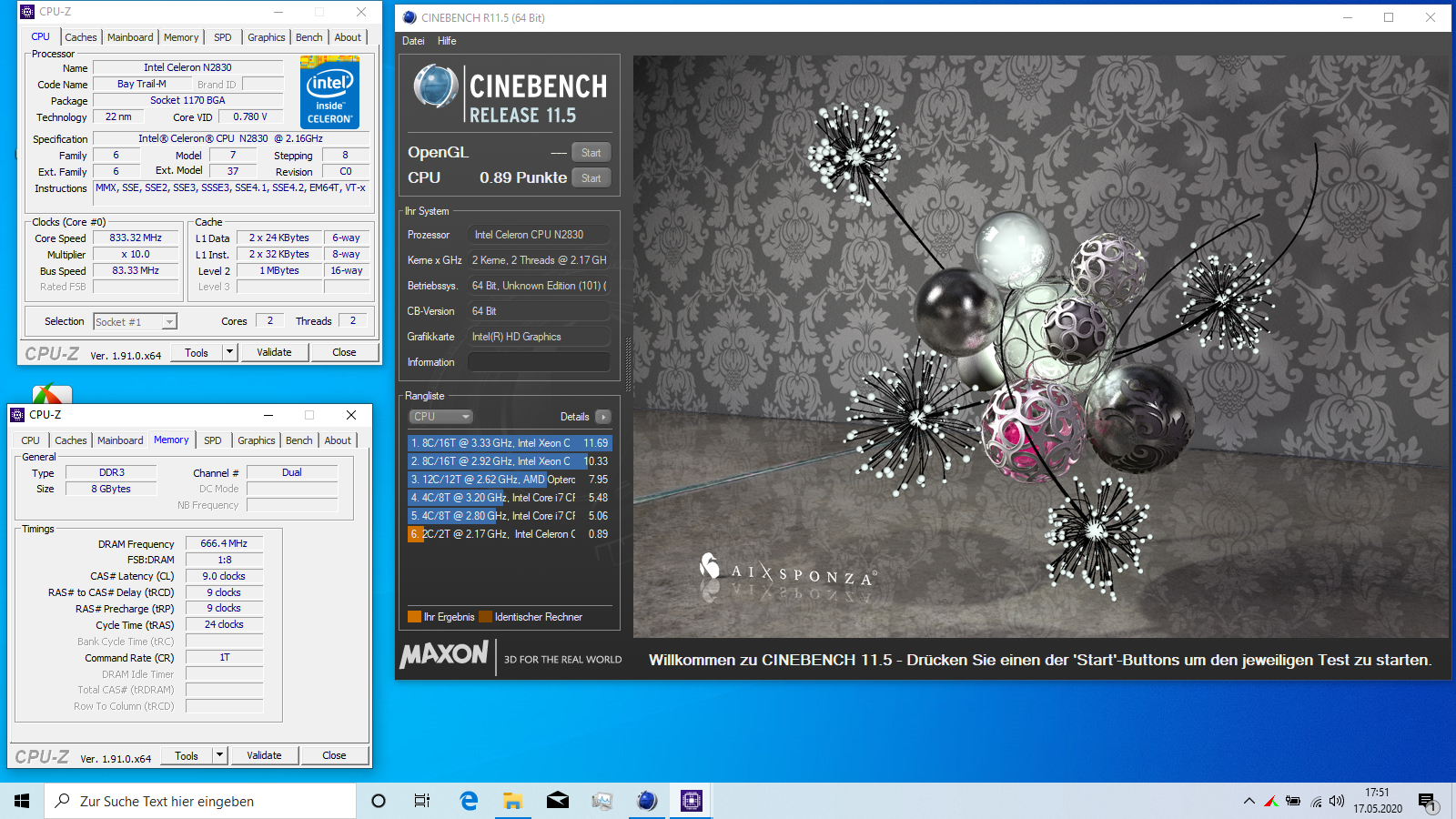
Task: Select ranking row 8C/16T @ 2.92 GHz
Action: point(510,461)
